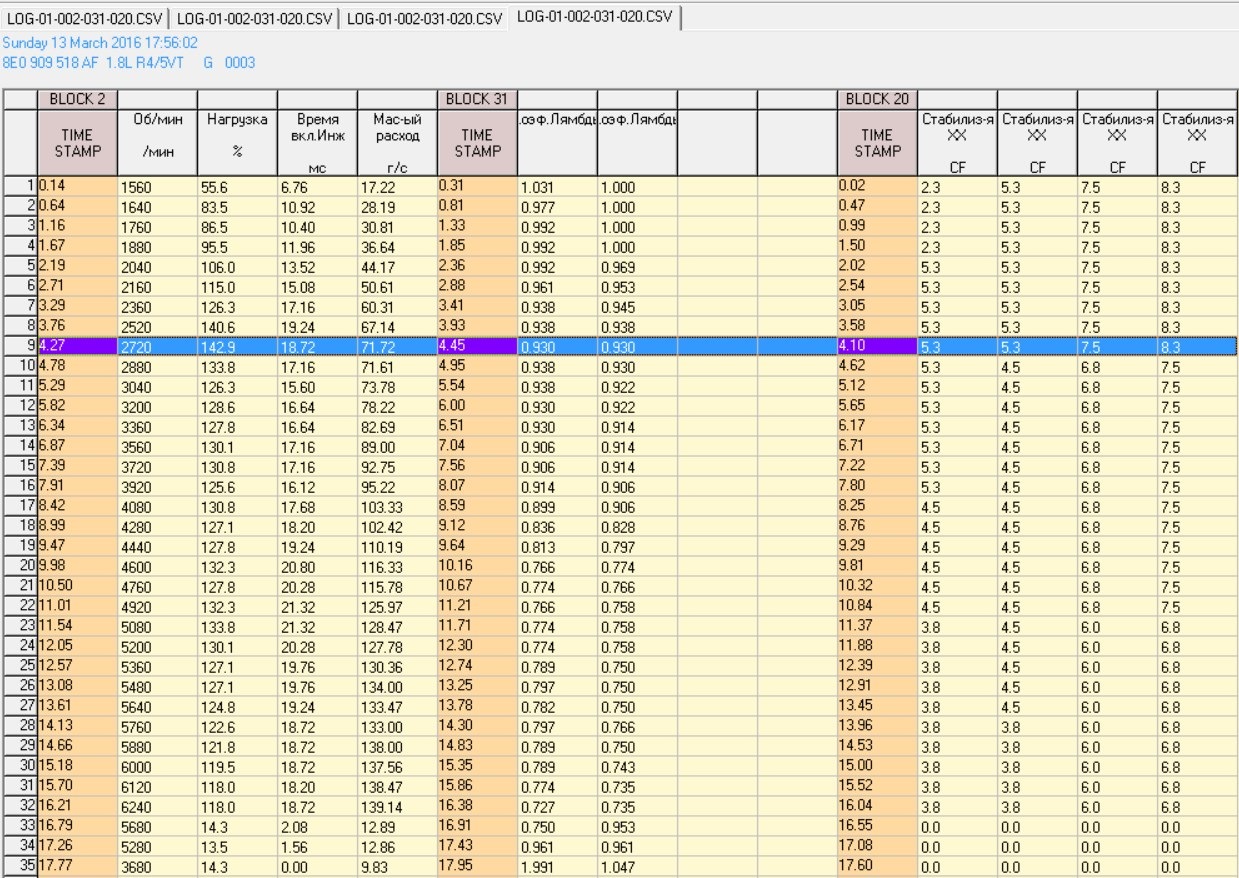Click the load cell showing 55.6

(x=238, y=187)
